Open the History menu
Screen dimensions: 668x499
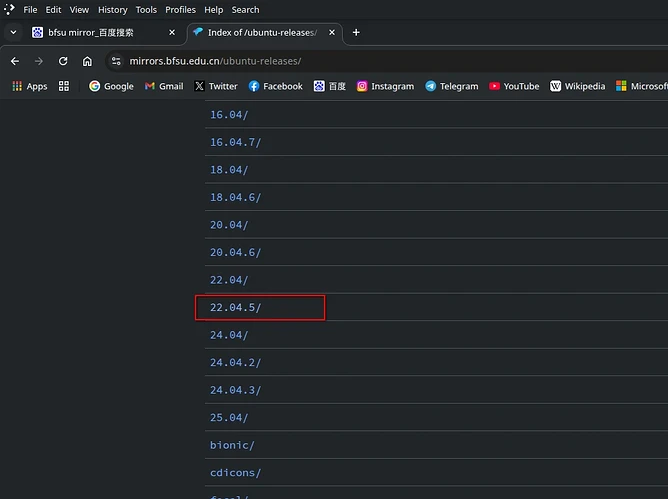(x=112, y=9)
